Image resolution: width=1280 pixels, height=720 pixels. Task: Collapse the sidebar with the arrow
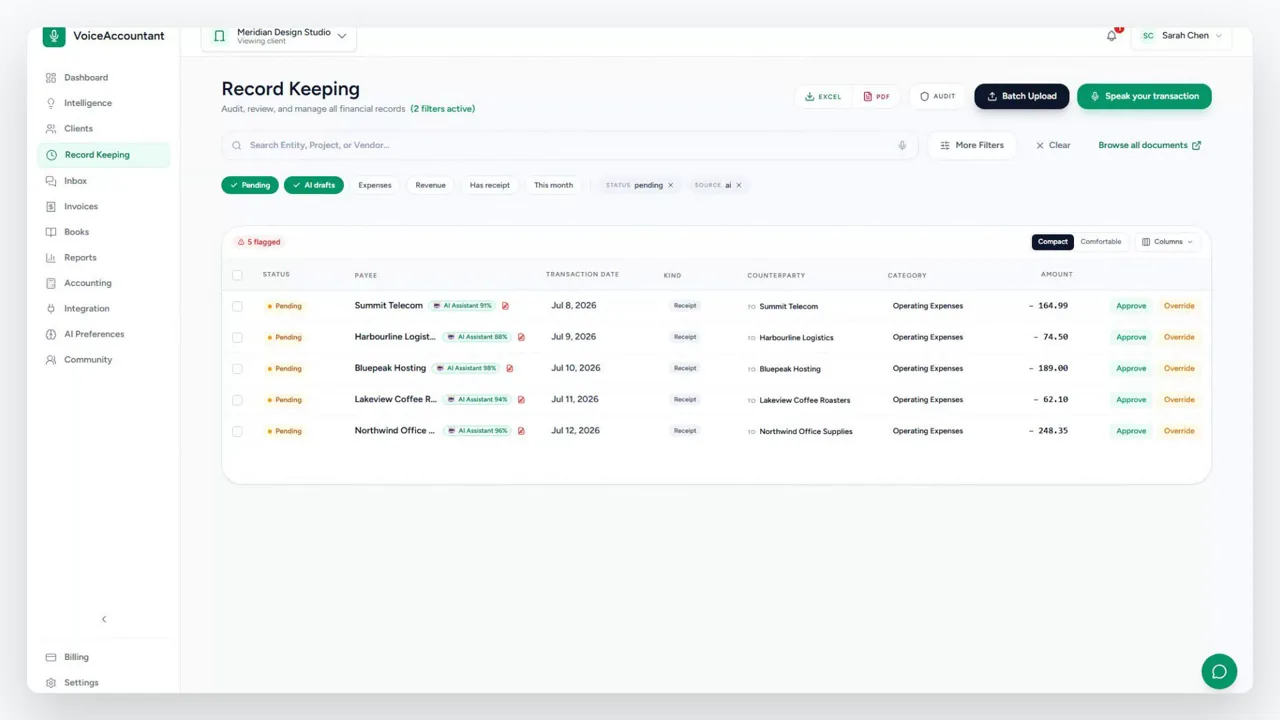coord(104,619)
